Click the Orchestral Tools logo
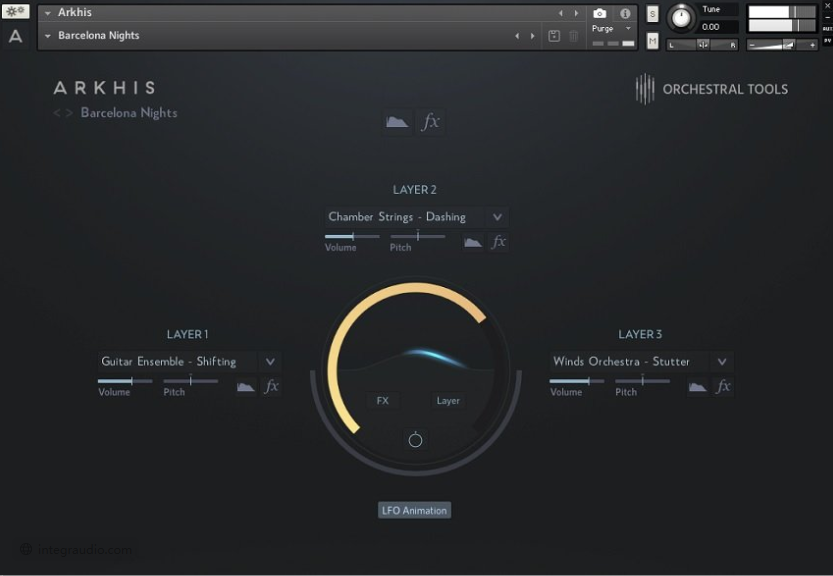 tap(712, 89)
